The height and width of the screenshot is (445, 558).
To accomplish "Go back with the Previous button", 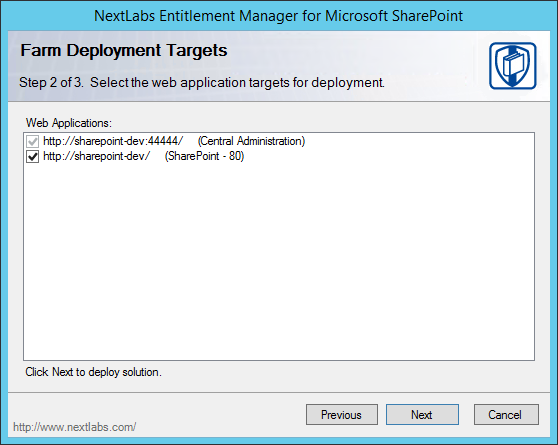I will pos(342,414).
